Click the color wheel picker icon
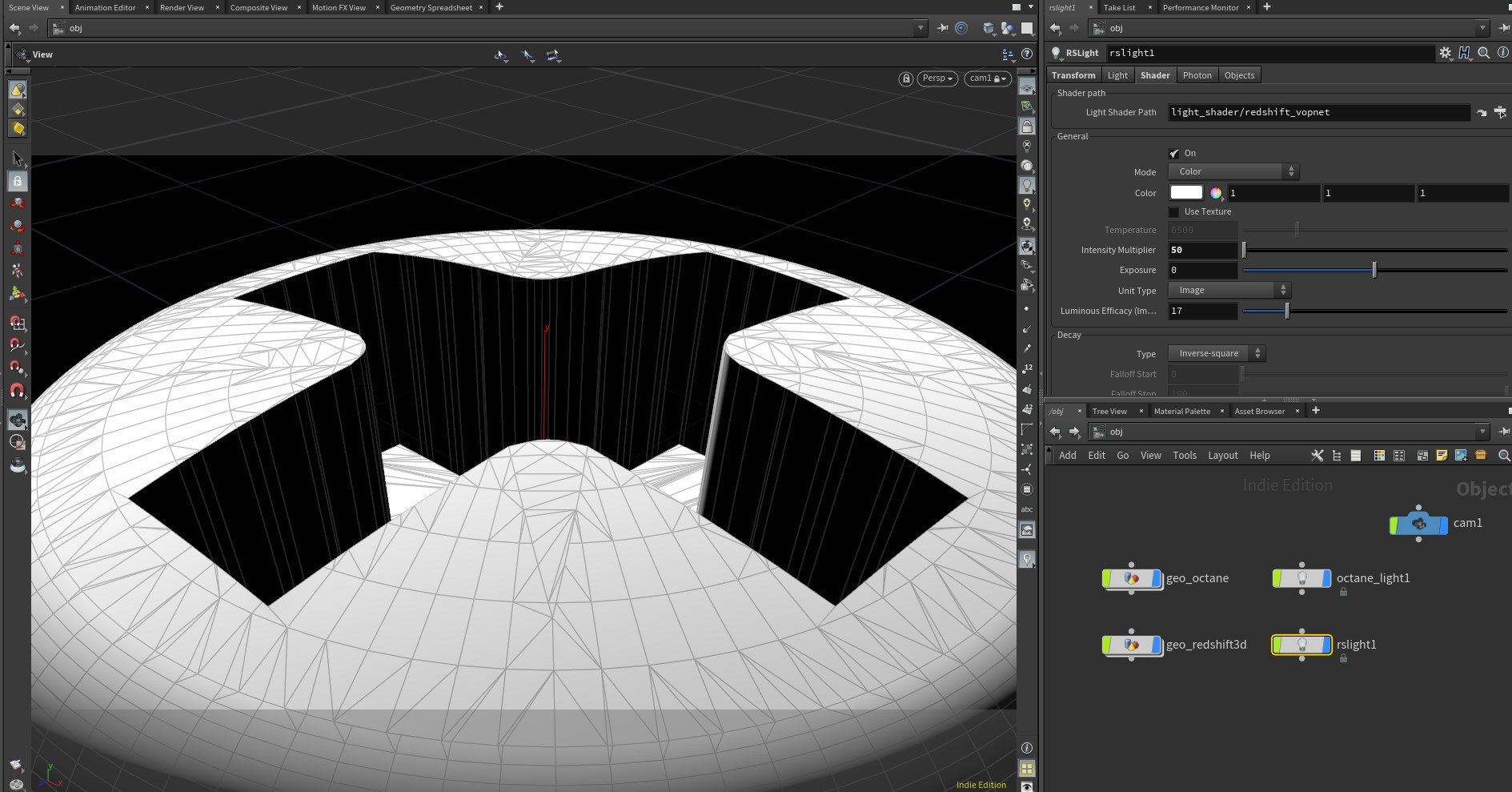The height and width of the screenshot is (792, 1512). (1216, 193)
